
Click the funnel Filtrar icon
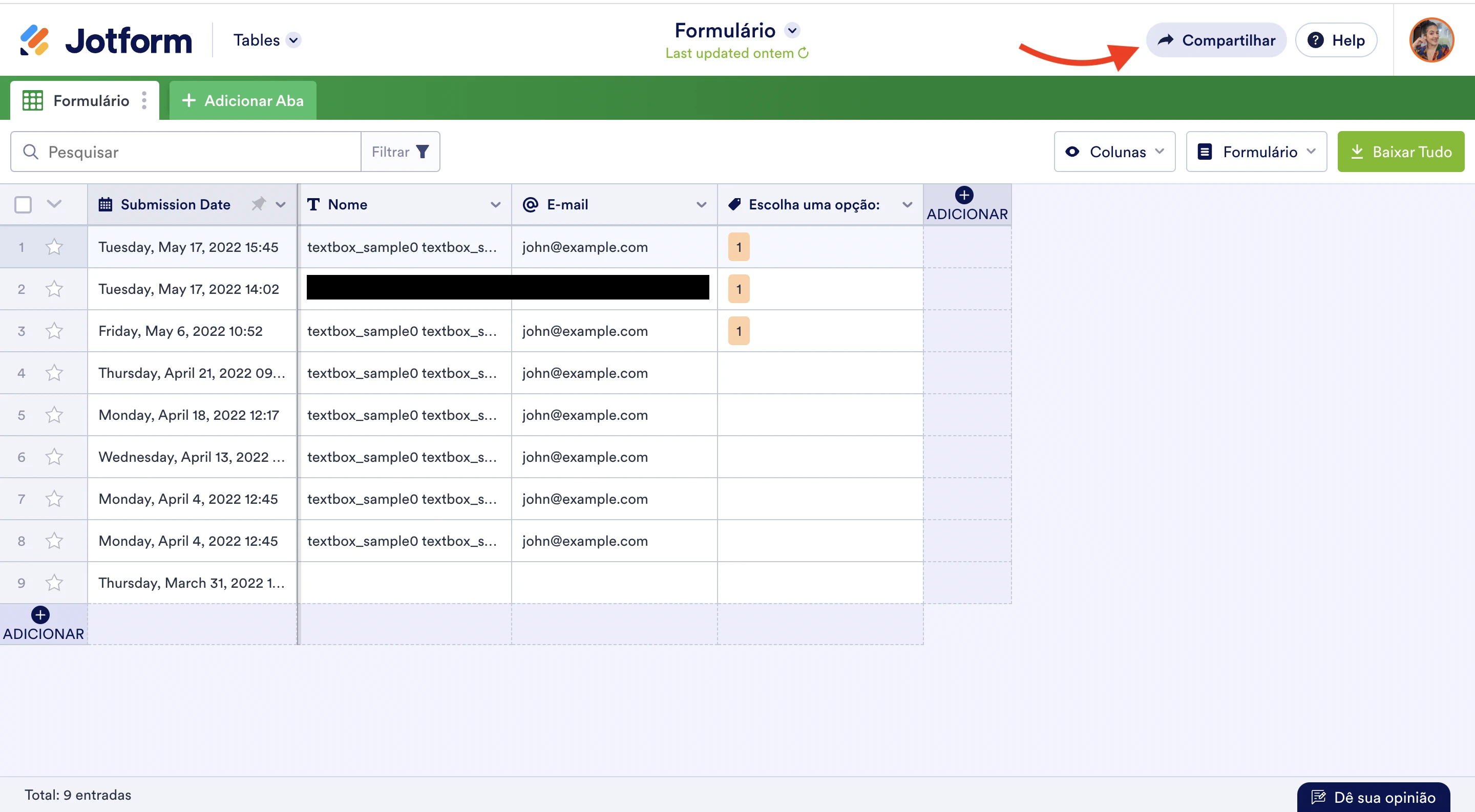coord(423,152)
